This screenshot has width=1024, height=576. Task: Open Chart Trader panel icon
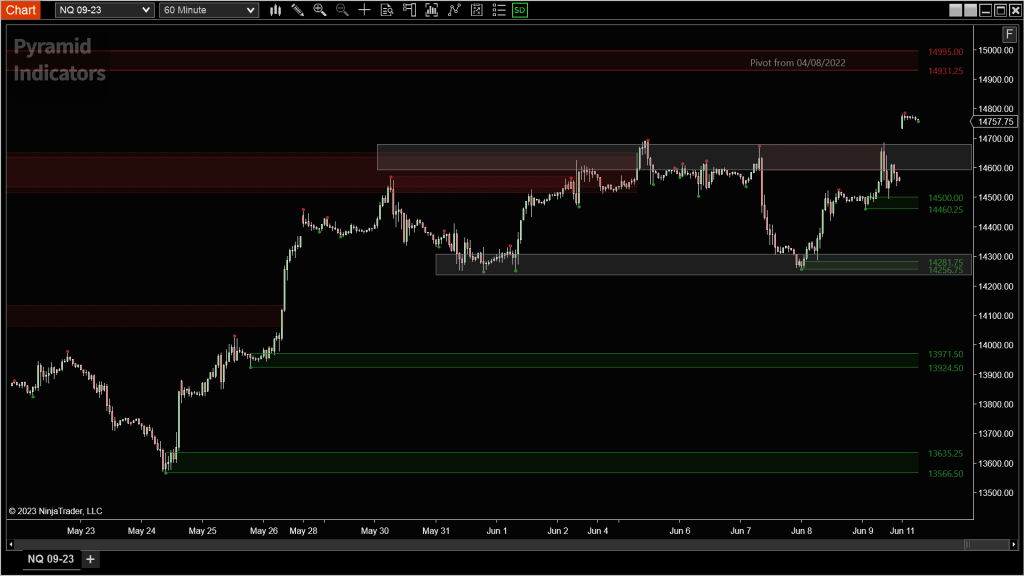point(409,10)
